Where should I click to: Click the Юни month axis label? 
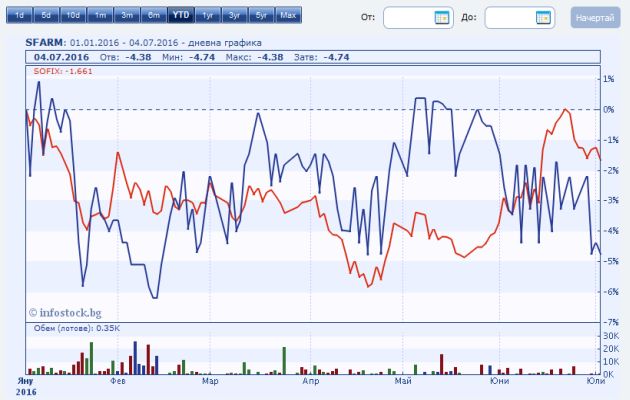[x=499, y=380]
